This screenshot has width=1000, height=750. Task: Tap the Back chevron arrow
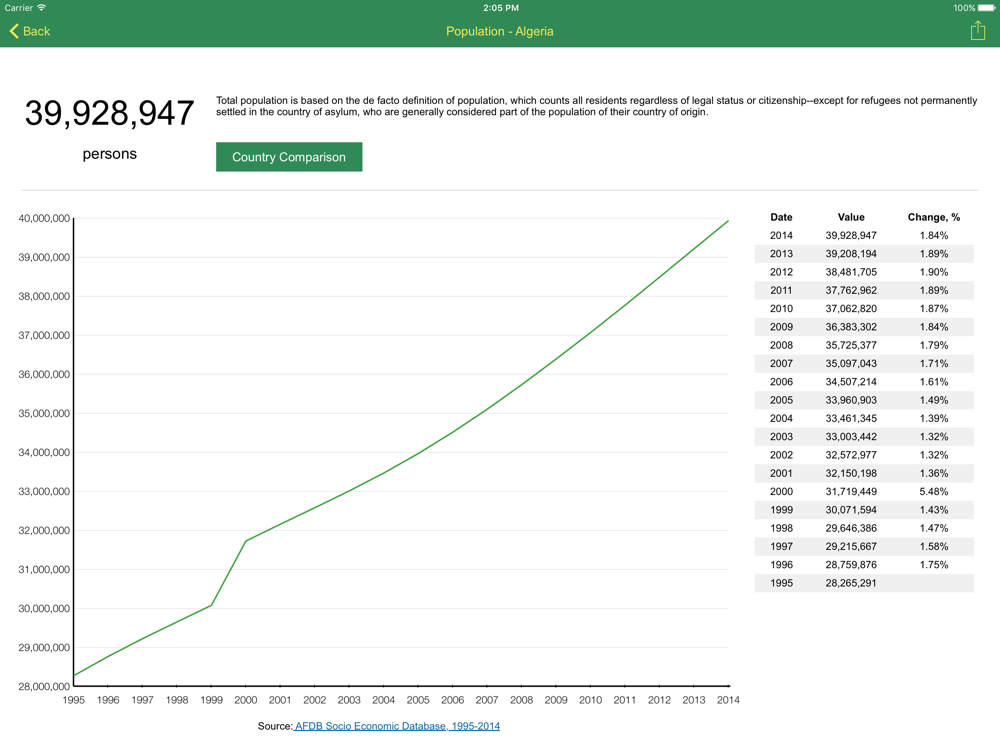(14, 31)
